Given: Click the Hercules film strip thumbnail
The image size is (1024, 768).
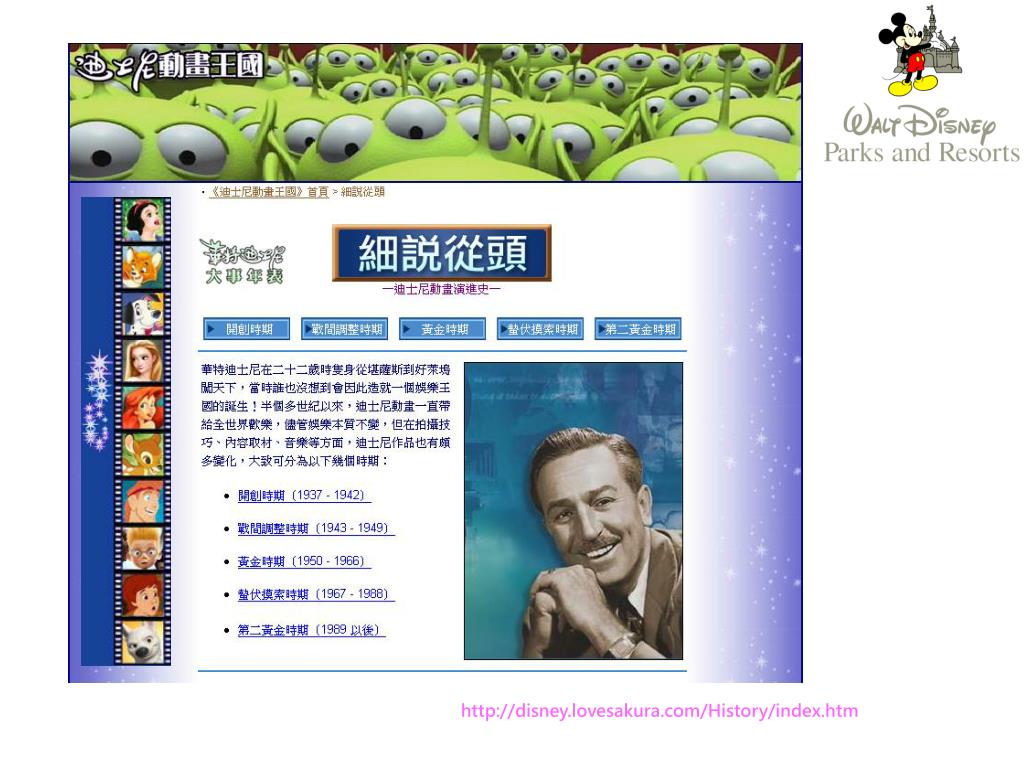Looking at the screenshot, I should click(143, 501).
